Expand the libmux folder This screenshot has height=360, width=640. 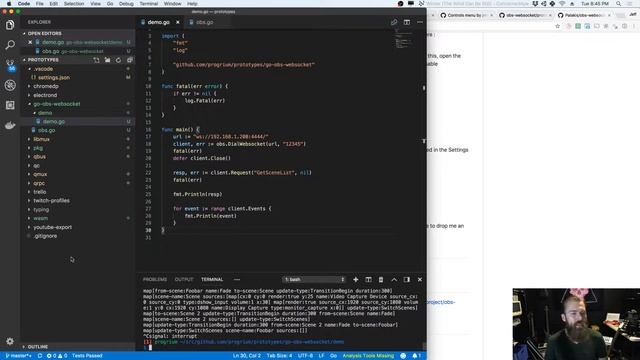point(41,139)
